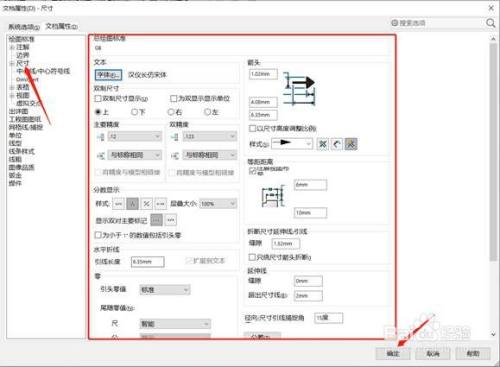Click primary precision unit icon
500x367 pixels.
tap(101, 137)
